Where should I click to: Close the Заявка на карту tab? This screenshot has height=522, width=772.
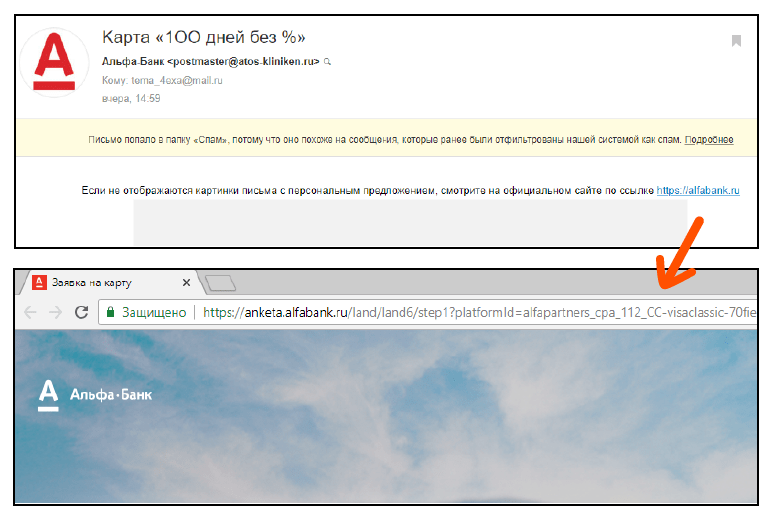pyautogui.click(x=186, y=283)
